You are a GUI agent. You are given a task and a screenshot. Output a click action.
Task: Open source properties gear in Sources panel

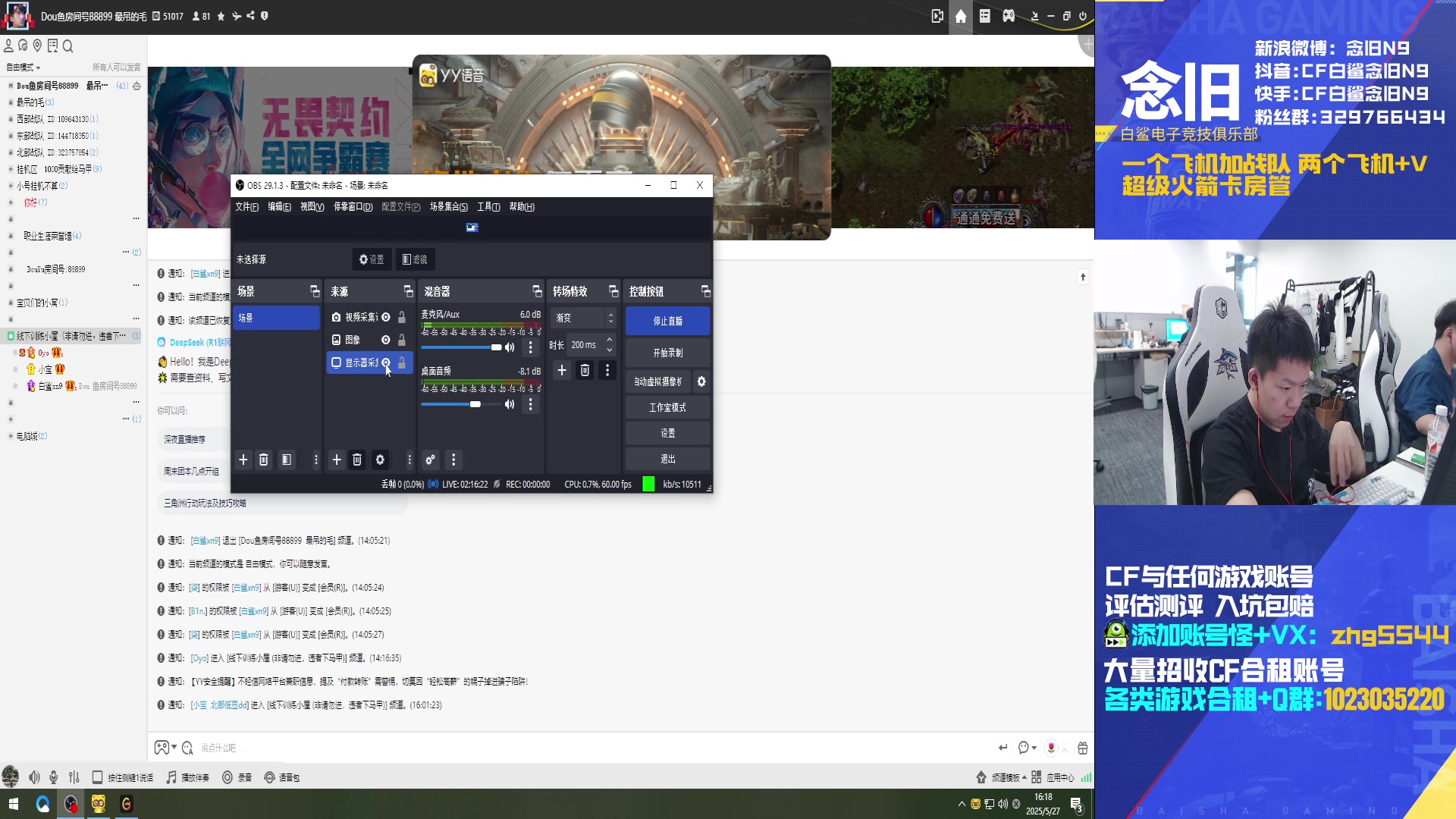(x=380, y=460)
